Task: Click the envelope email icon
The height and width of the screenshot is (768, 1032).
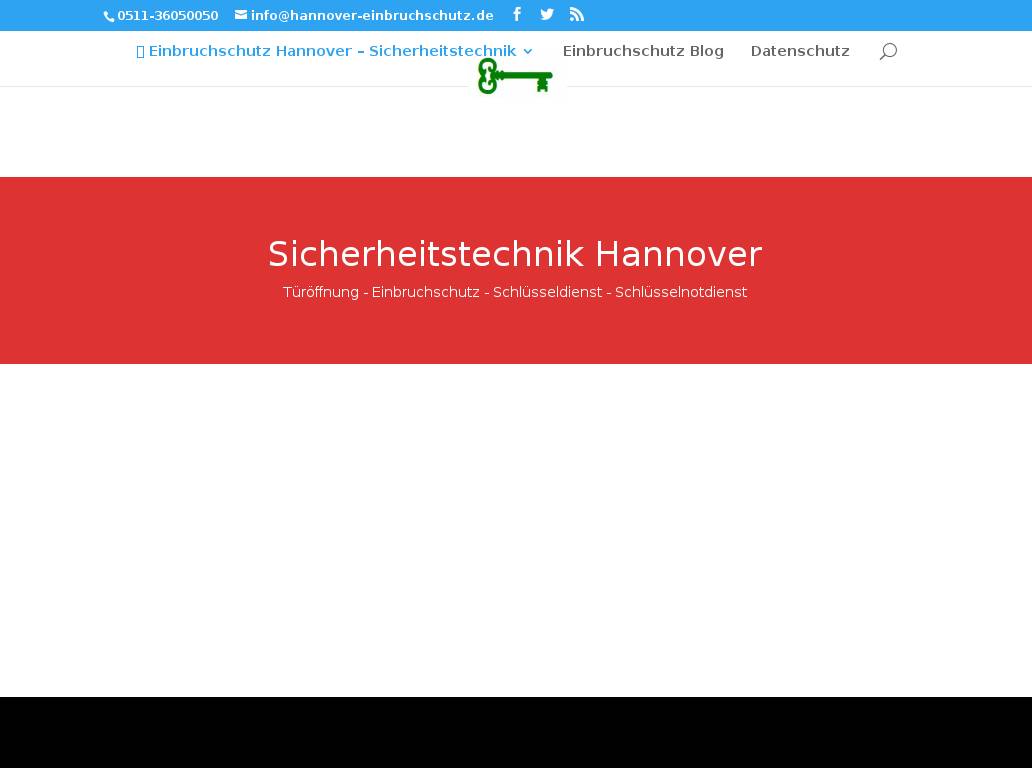Action: click(241, 15)
